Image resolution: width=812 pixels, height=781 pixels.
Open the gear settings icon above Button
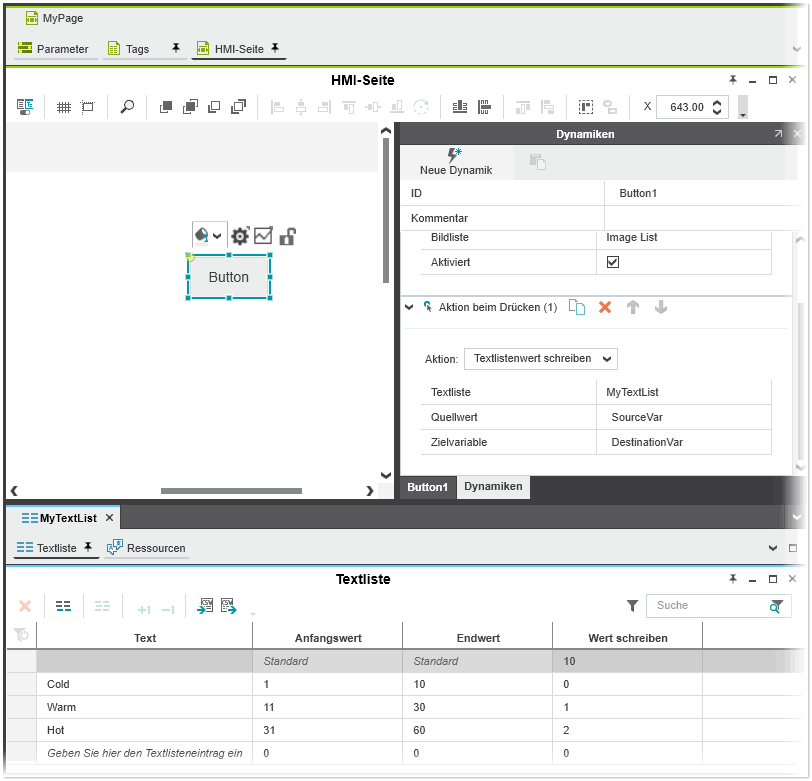click(x=240, y=236)
